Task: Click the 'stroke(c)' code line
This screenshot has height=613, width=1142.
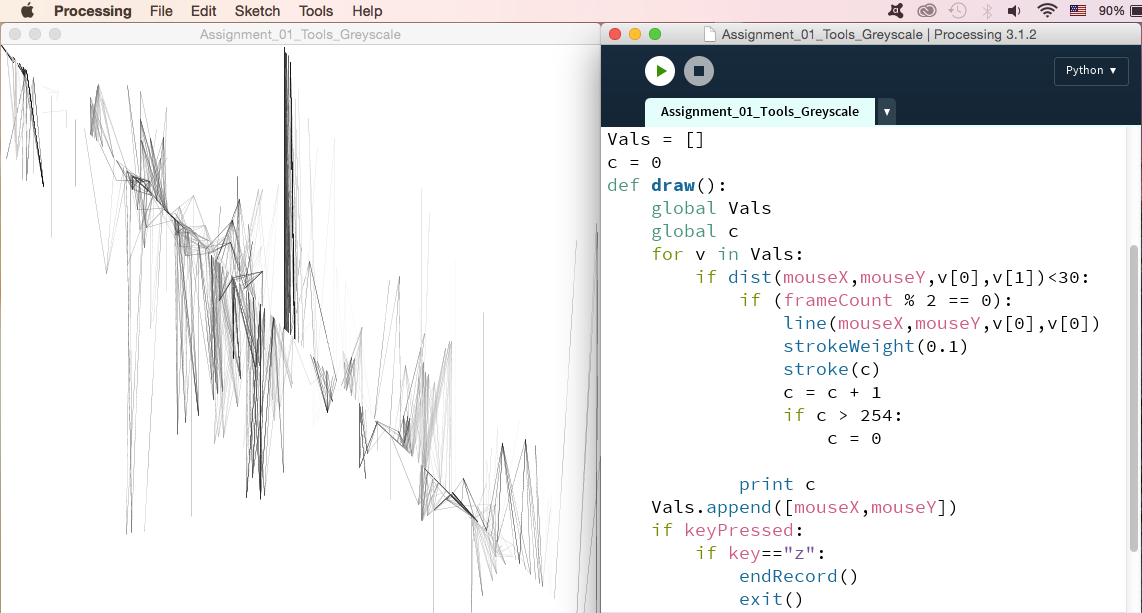Action: (832, 369)
